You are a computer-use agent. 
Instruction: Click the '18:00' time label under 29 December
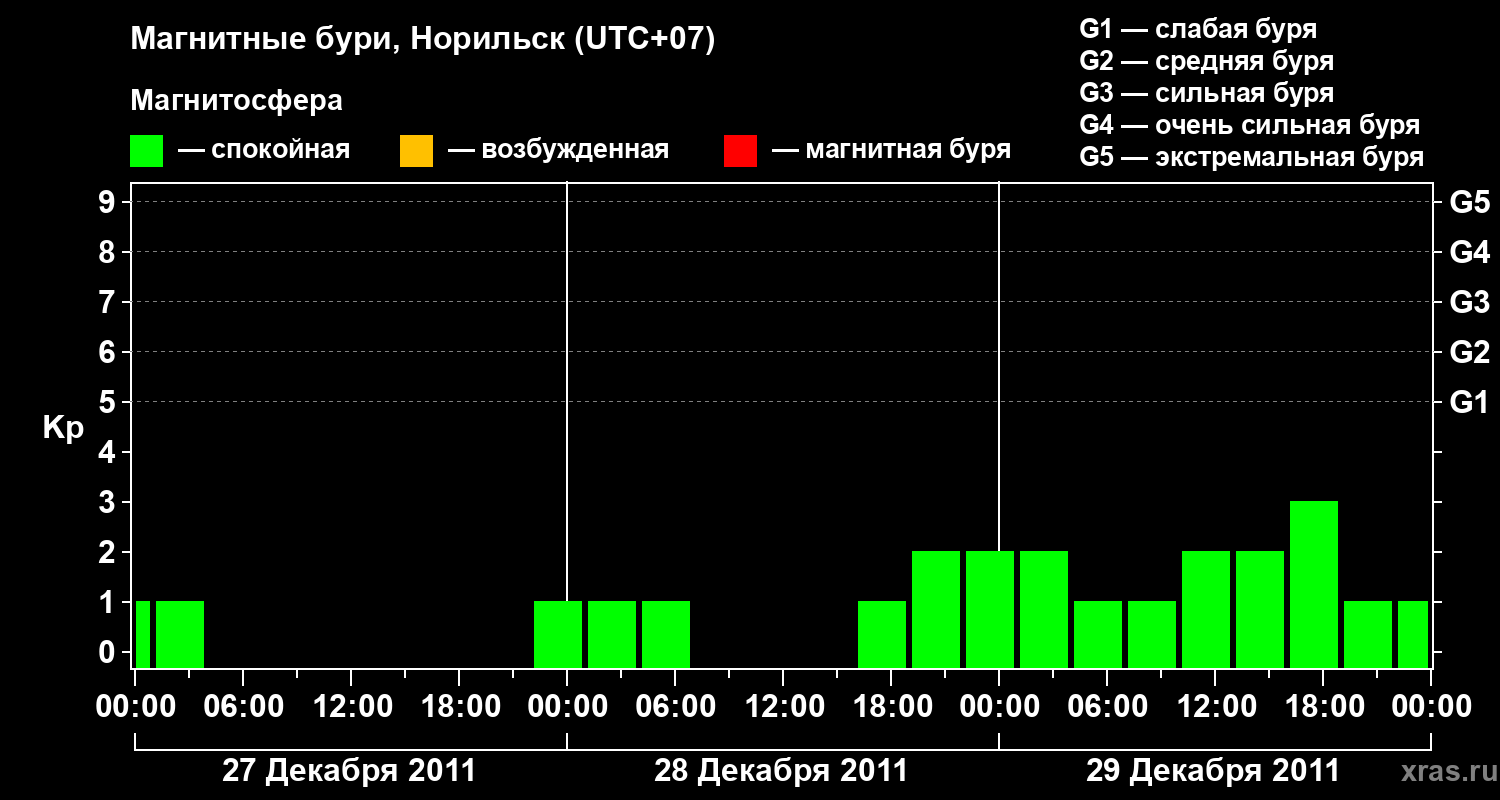pyautogui.click(x=1323, y=707)
